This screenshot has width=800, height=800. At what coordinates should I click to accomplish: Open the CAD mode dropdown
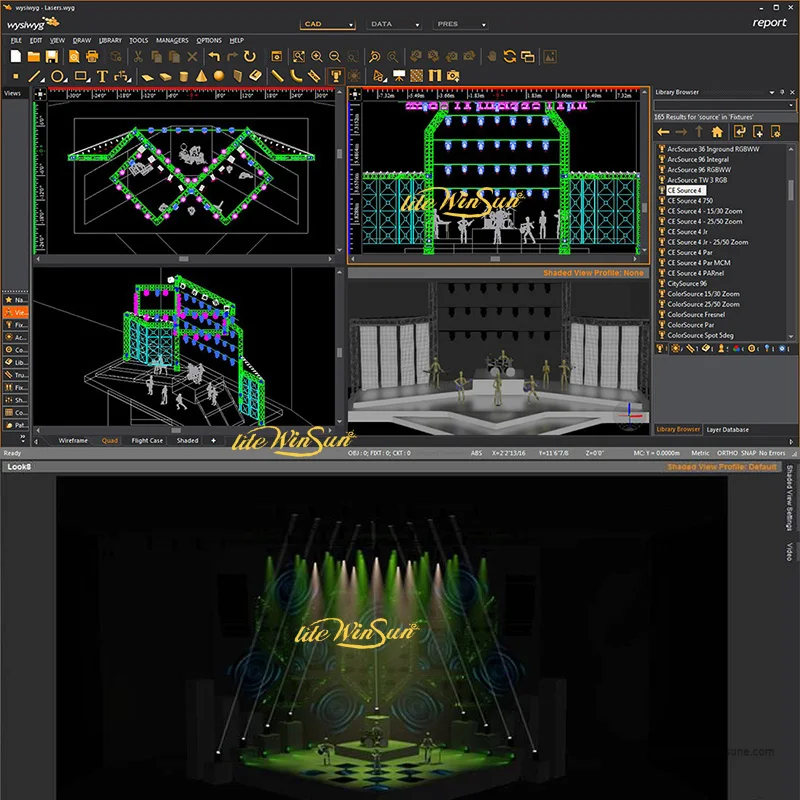click(x=328, y=23)
